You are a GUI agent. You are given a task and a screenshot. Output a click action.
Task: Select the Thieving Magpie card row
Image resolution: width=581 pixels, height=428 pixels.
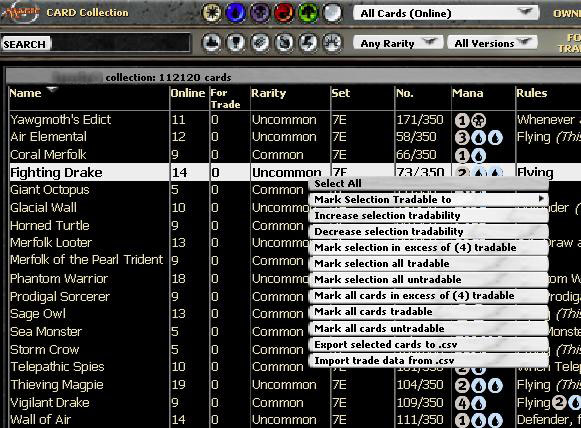pos(295,385)
